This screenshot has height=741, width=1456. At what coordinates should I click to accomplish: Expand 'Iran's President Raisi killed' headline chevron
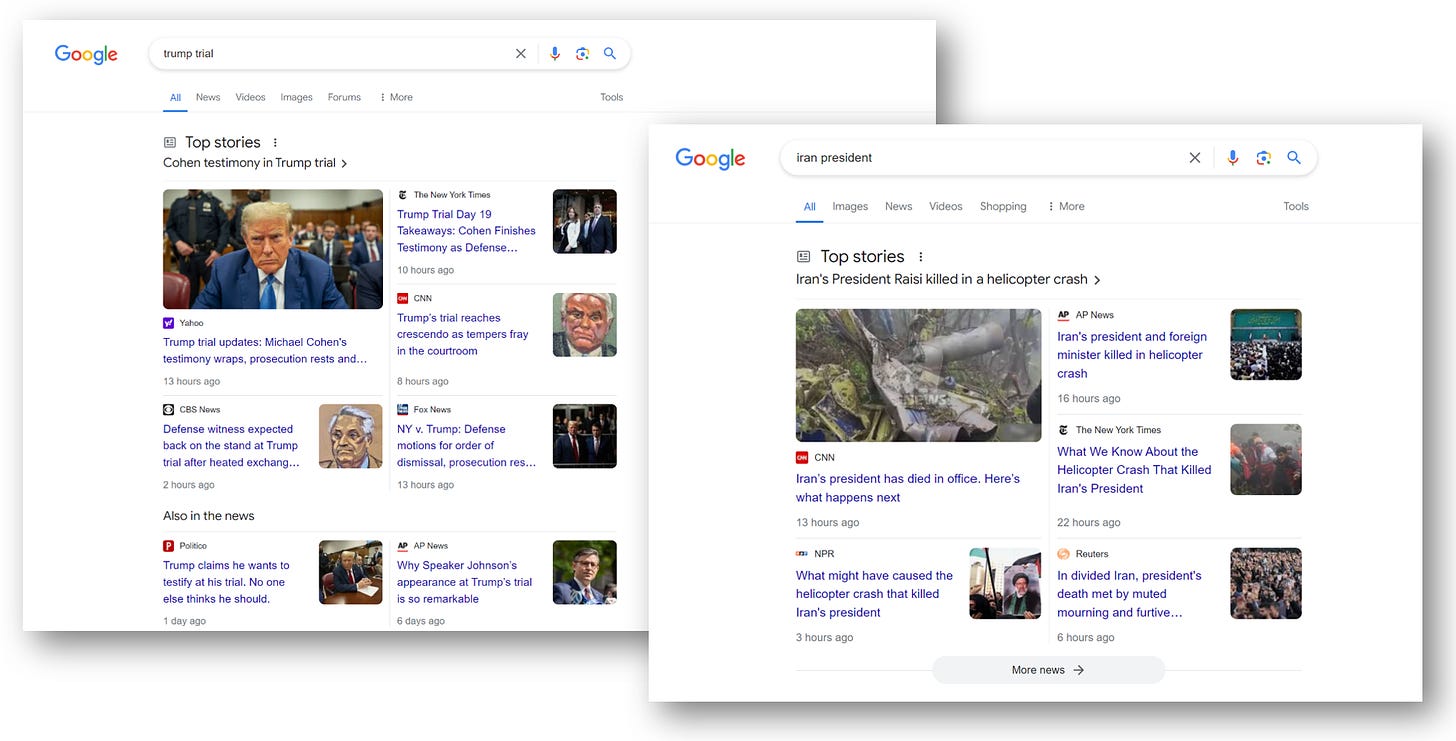1097,280
